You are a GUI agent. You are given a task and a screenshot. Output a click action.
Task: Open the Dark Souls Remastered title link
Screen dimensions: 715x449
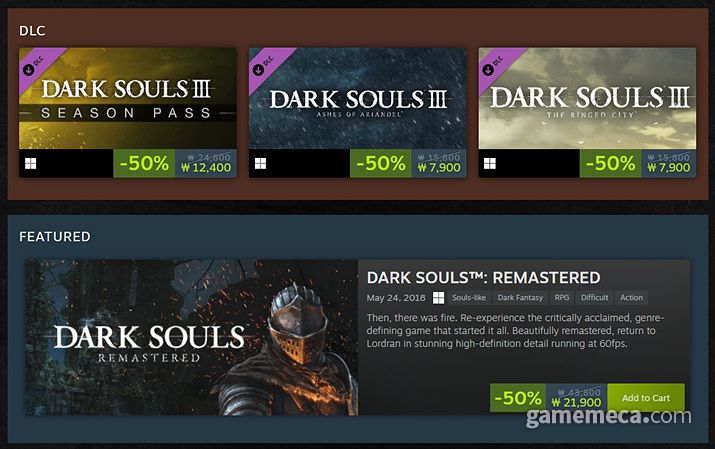click(x=483, y=277)
